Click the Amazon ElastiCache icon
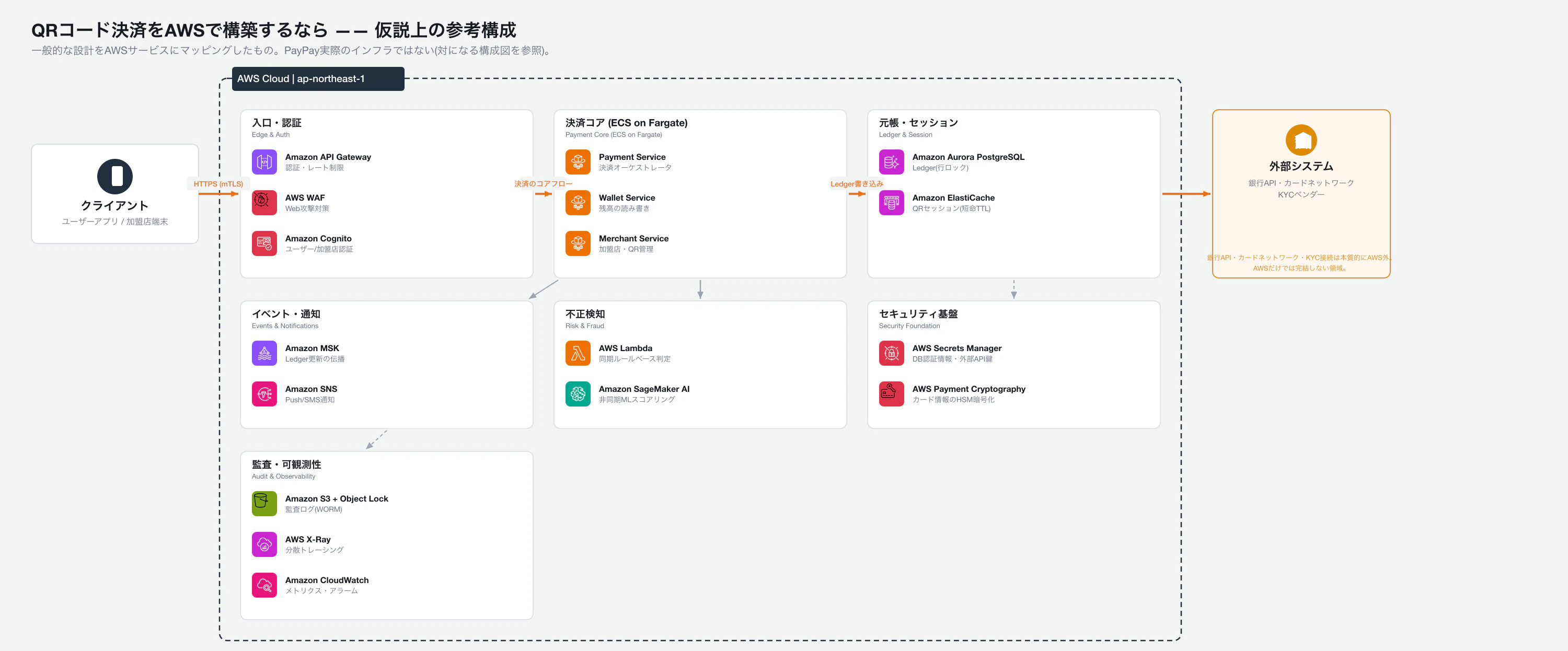The width and height of the screenshot is (1568, 651). click(891, 203)
